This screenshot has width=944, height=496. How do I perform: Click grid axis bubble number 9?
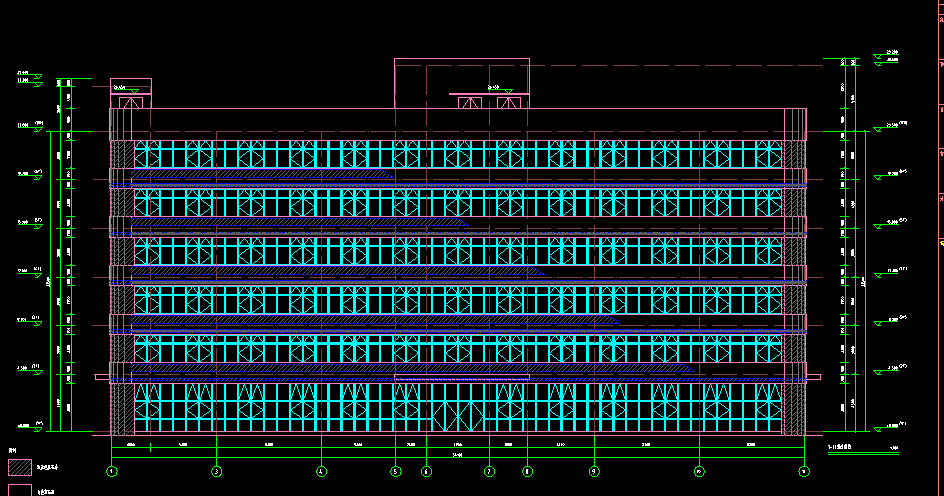click(x=594, y=470)
